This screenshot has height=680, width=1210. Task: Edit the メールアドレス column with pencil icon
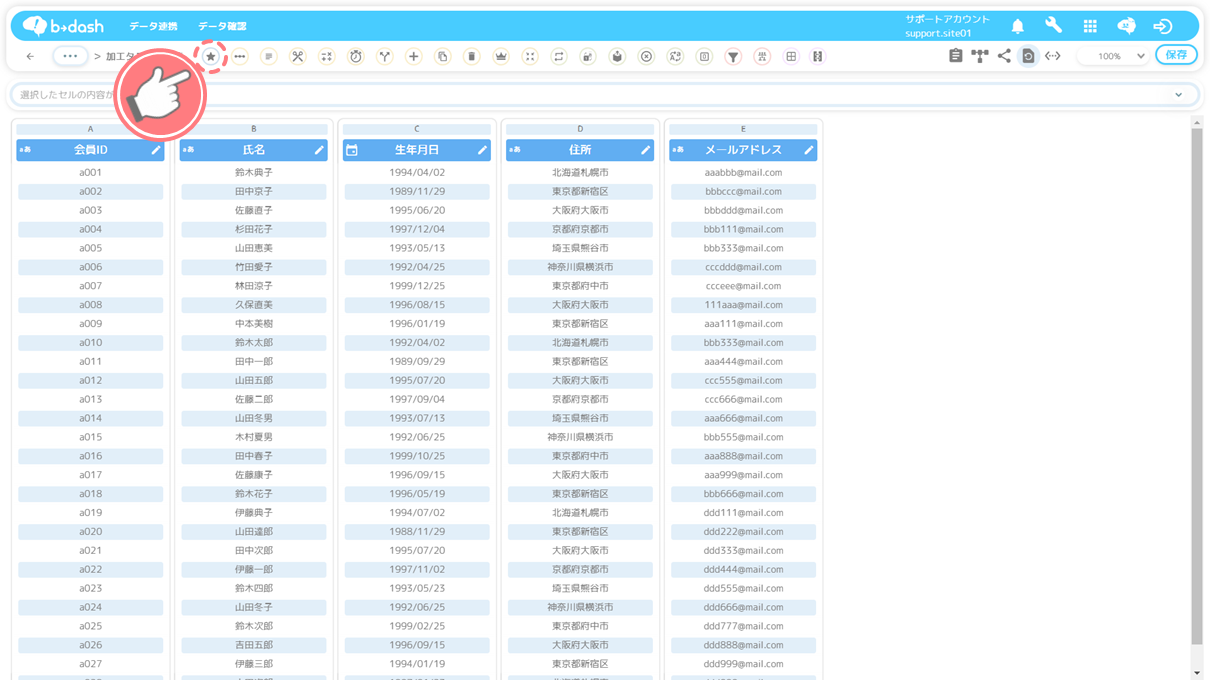click(808, 150)
